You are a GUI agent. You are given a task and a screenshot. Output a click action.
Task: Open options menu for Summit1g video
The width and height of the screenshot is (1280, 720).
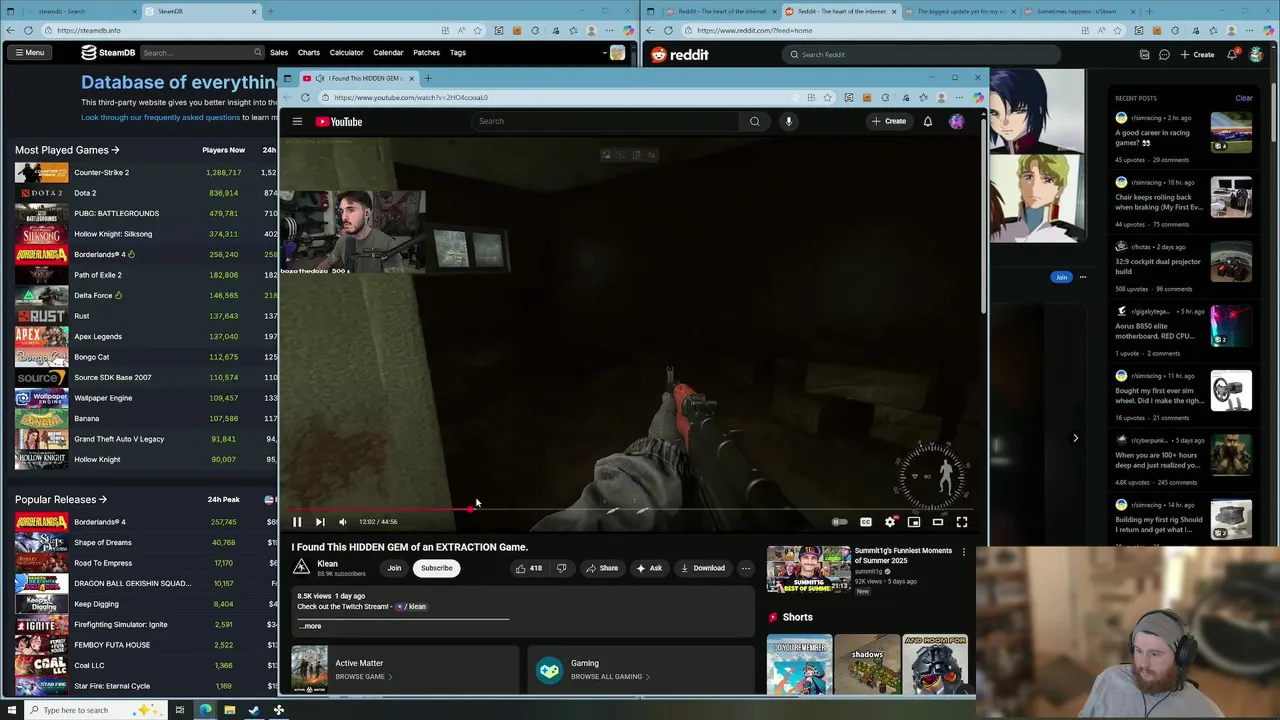[x=964, y=552]
